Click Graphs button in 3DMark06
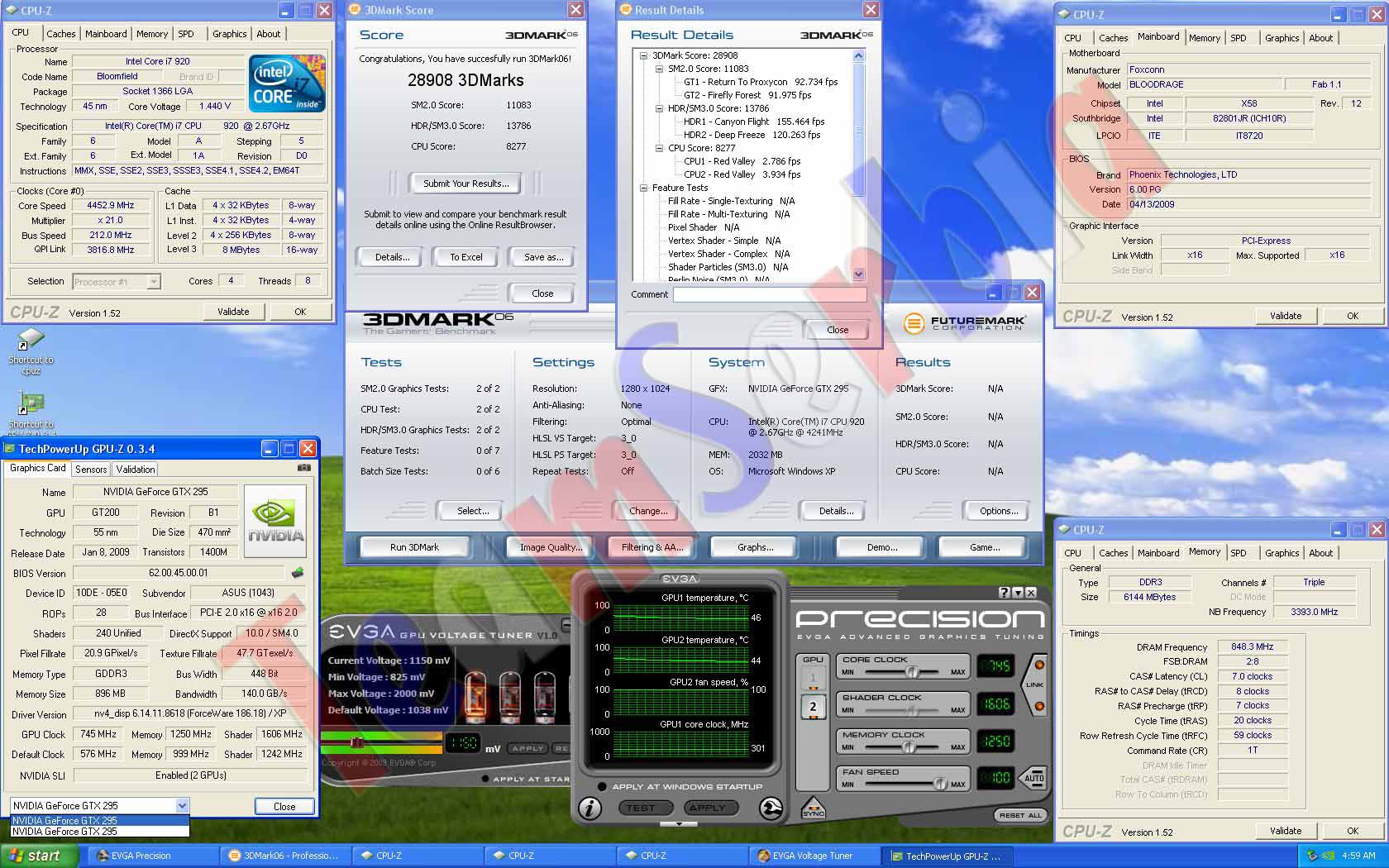 [x=755, y=547]
